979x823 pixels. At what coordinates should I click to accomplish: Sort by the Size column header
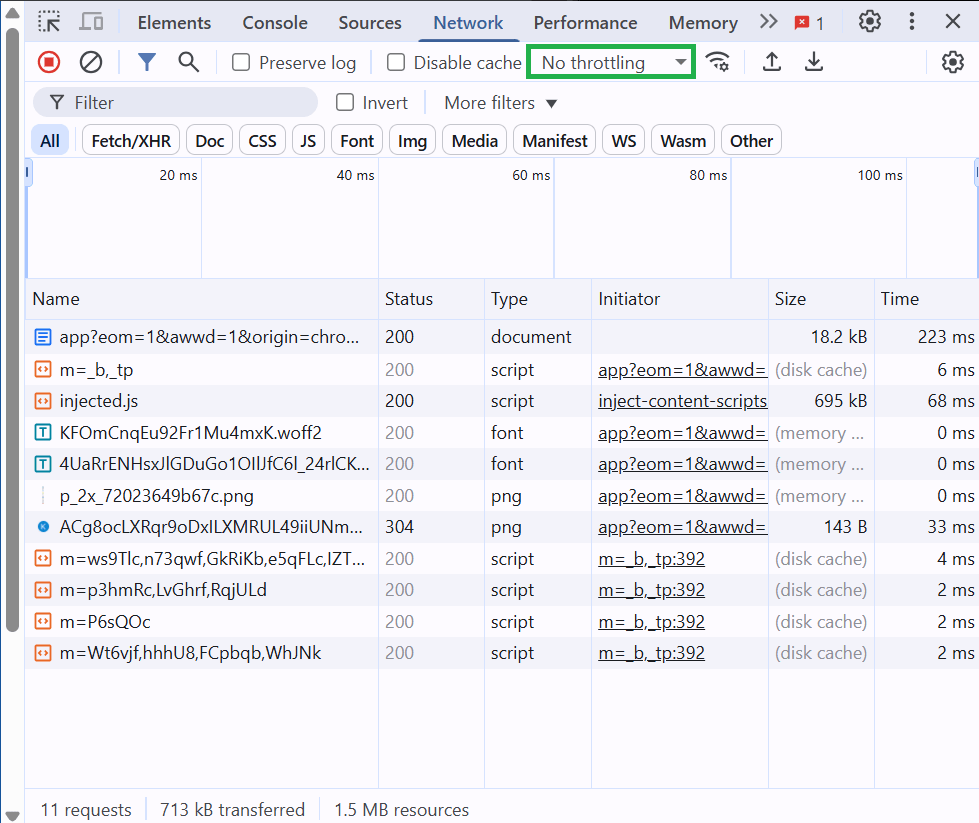821,299
